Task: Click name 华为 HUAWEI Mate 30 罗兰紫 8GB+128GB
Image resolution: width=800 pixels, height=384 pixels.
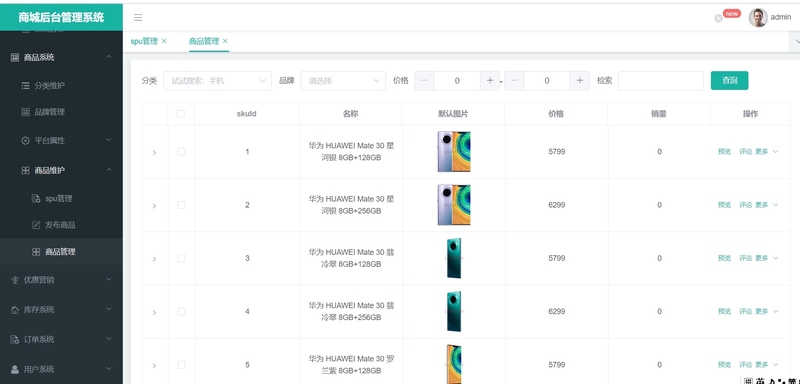Action: point(352,365)
